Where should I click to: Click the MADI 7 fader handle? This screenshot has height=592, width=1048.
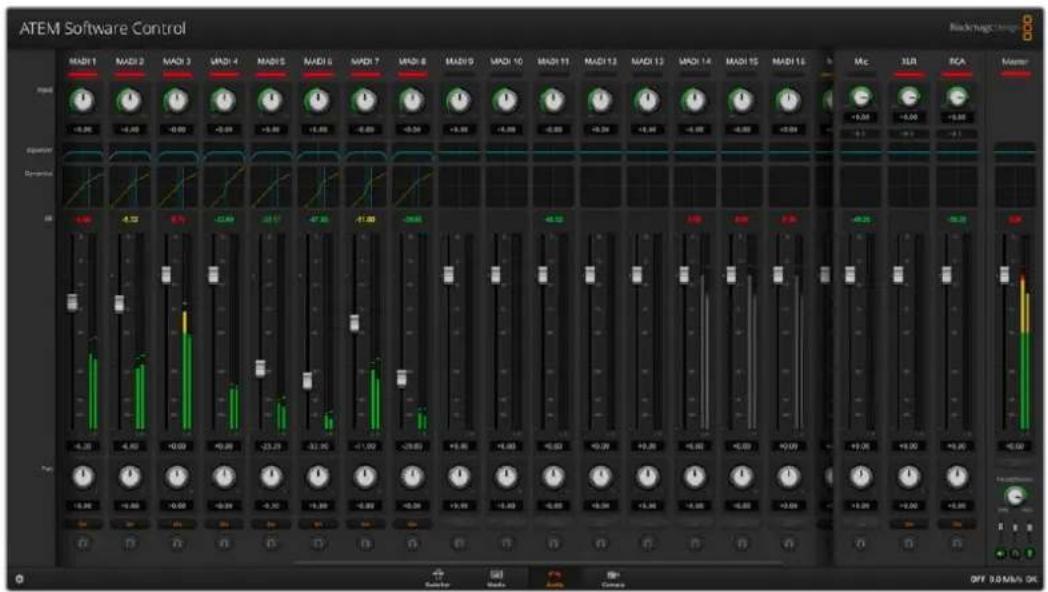tap(354, 323)
